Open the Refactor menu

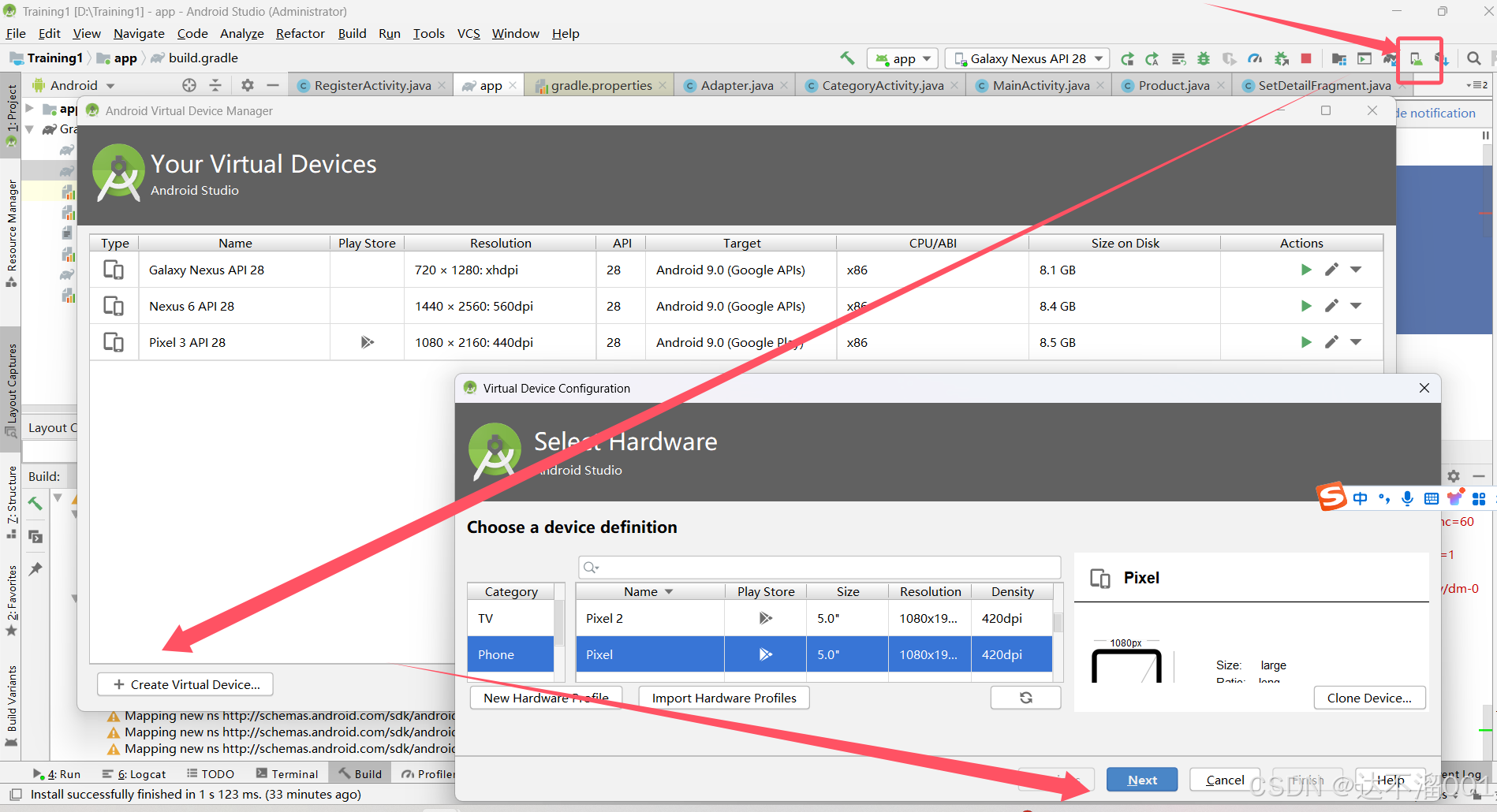click(300, 33)
